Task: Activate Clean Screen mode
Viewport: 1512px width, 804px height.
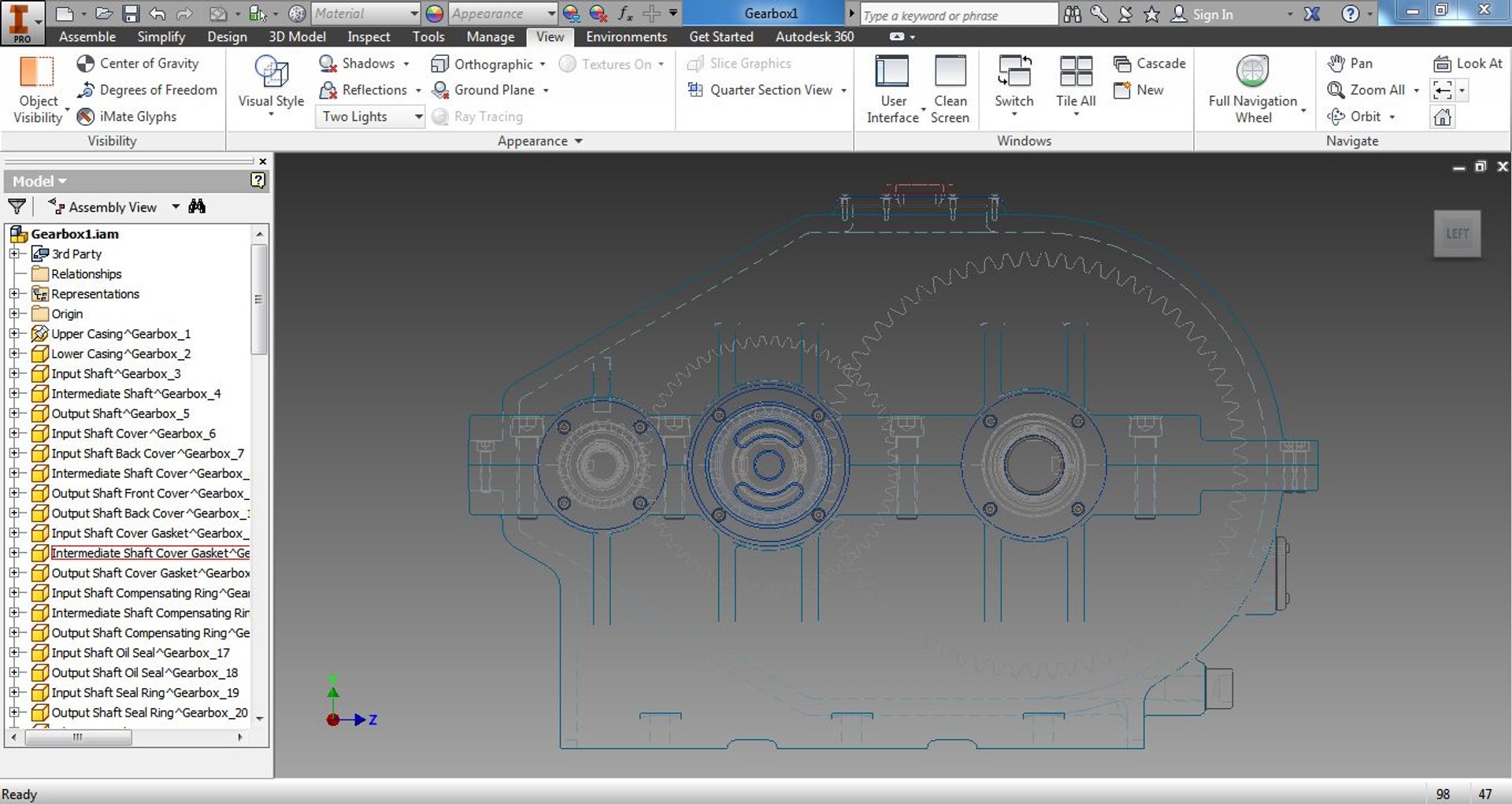Action: pyautogui.click(x=950, y=89)
